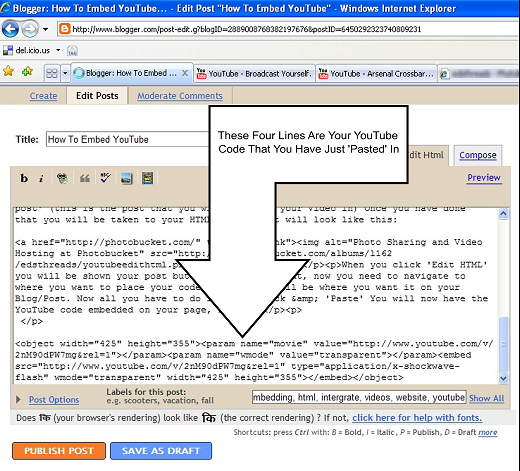Click the editor vertical scrollbar thumb
Viewport: 520px width, 471px height.
click(x=504, y=343)
